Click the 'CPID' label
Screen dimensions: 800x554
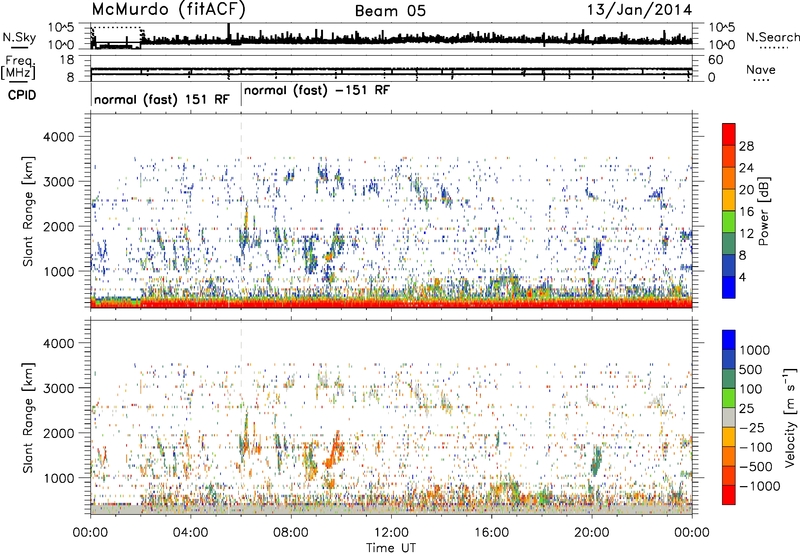[22, 95]
